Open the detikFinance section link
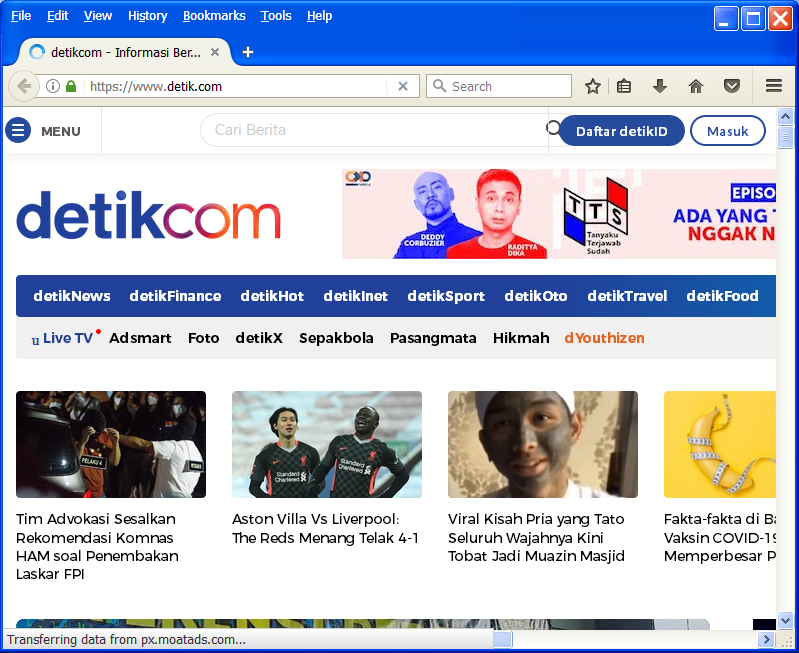The image size is (799, 653). [x=175, y=296]
